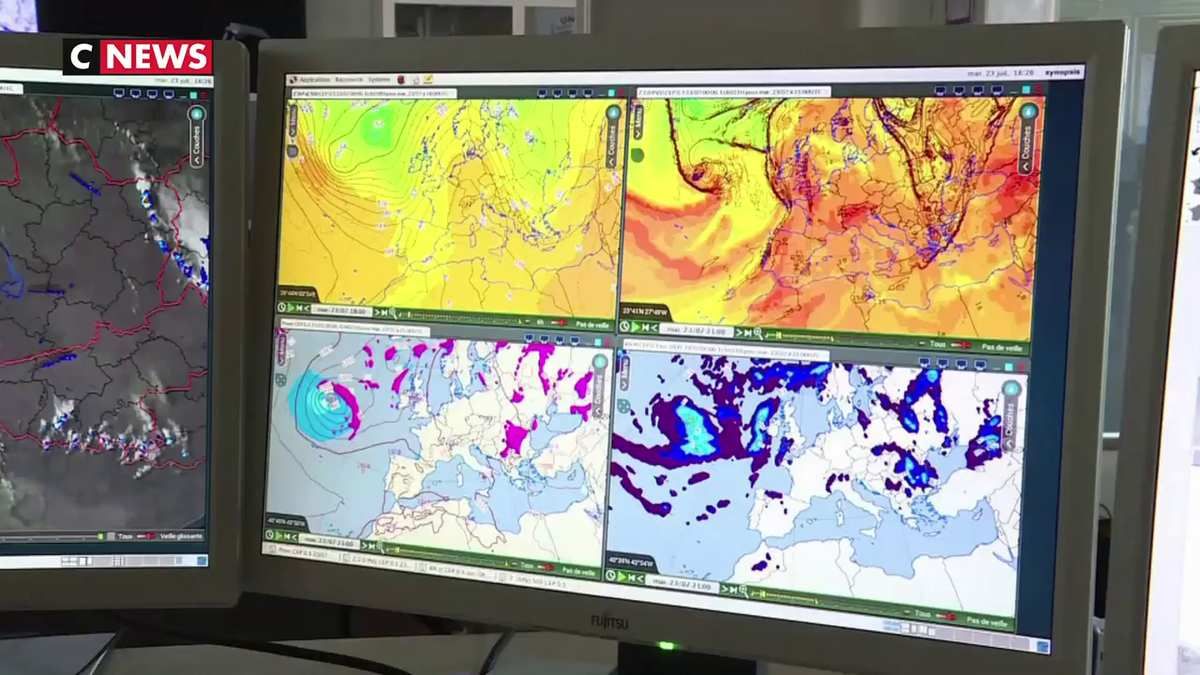This screenshot has width=1200, height=675.
Task: Play animation on the precipitation map panel
Action: coord(621,575)
